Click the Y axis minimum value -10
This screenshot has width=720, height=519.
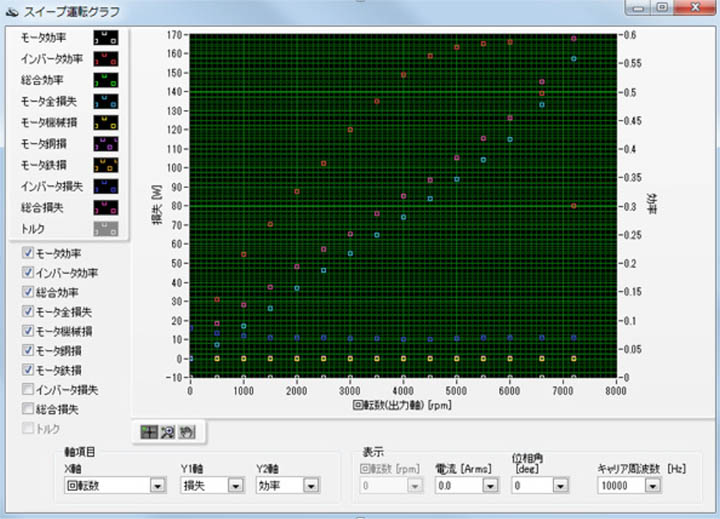click(x=174, y=378)
